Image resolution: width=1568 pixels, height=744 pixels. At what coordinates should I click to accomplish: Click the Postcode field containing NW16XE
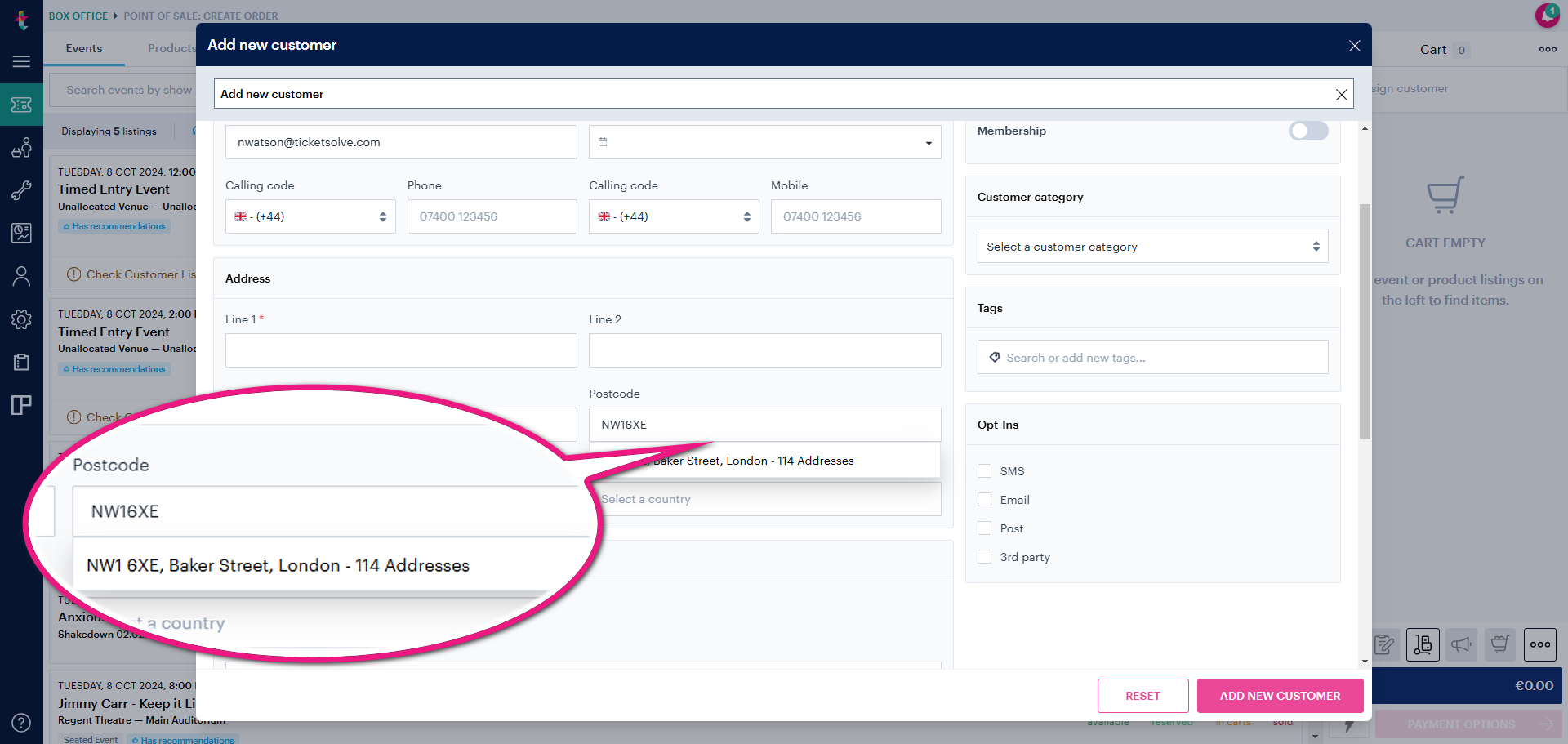tap(765, 425)
